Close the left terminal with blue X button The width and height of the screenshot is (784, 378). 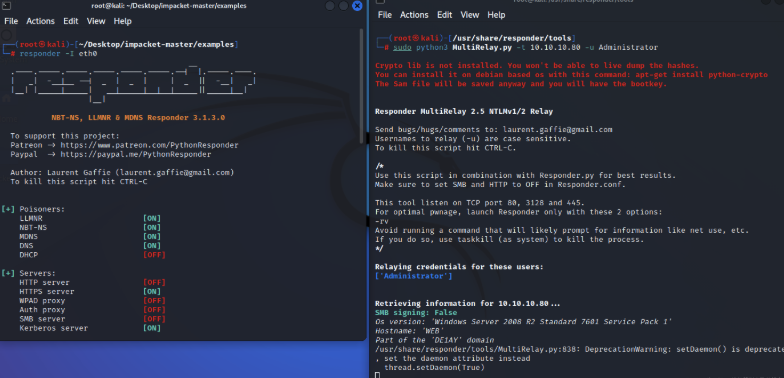click(357, 6)
